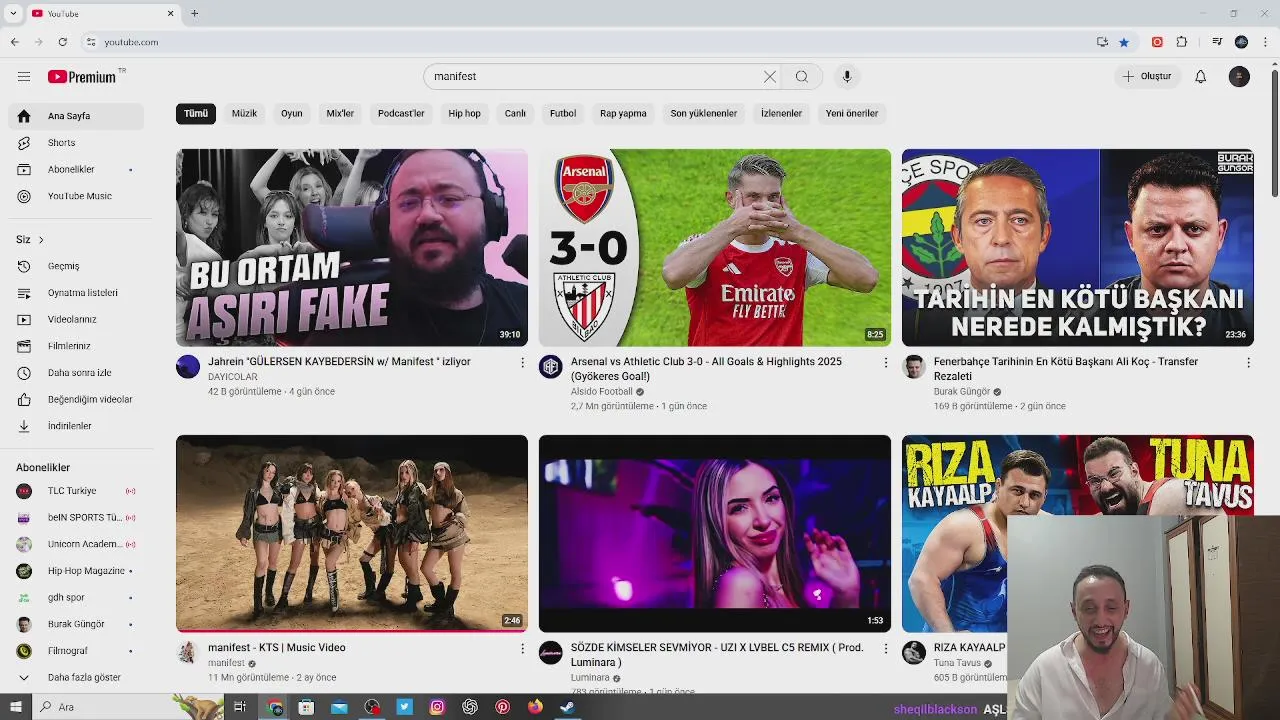Clear the search box with the X icon
The image size is (1280, 720).
(x=770, y=77)
